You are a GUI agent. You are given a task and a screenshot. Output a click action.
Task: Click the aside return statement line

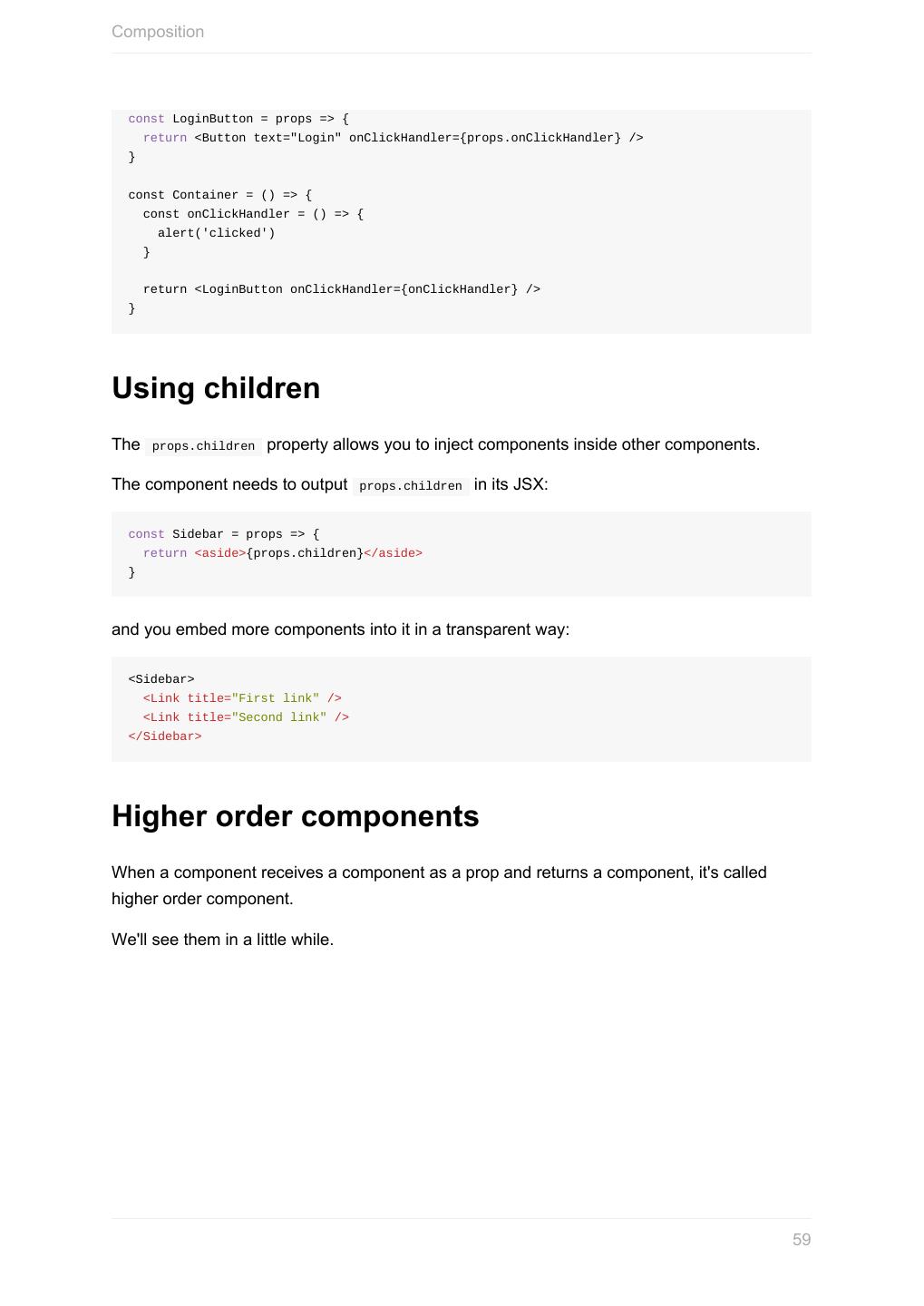(x=282, y=553)
